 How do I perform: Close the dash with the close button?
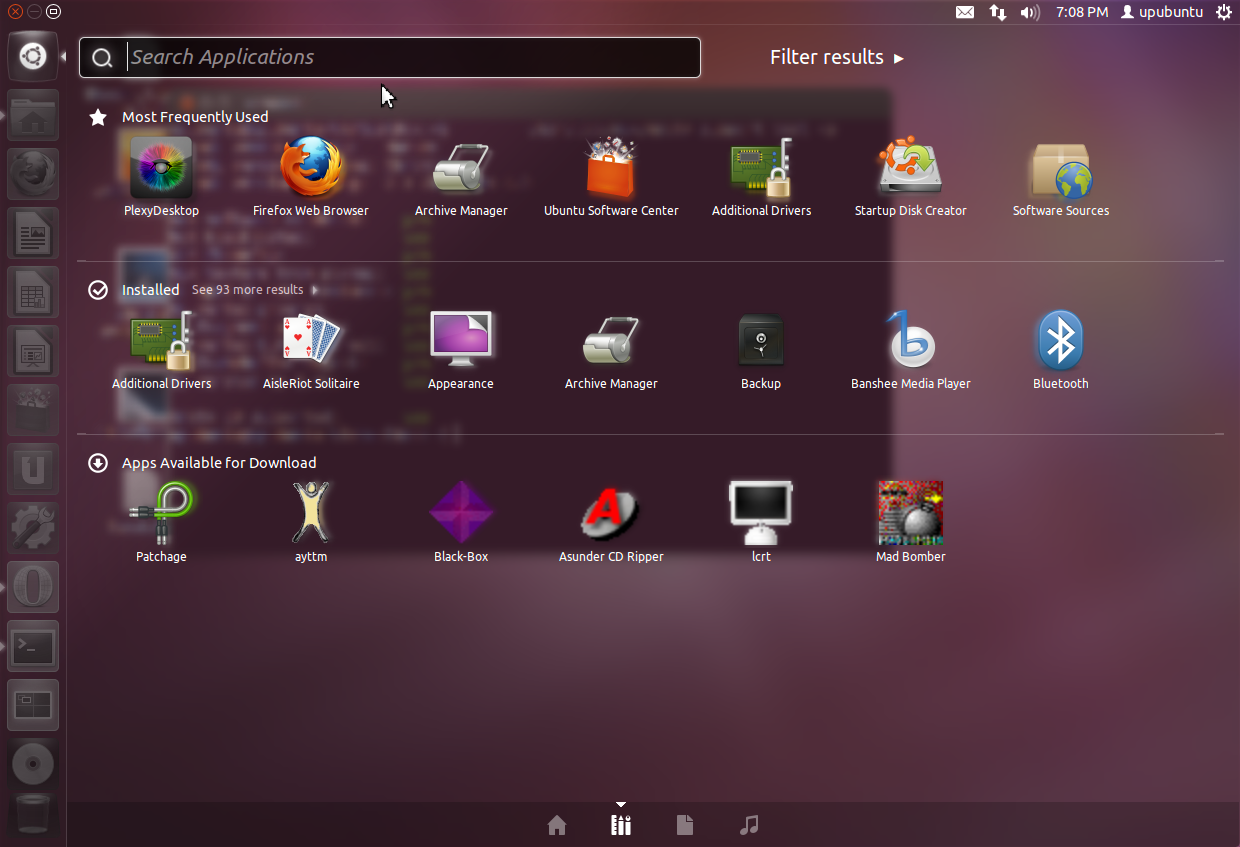click(15, 12)
